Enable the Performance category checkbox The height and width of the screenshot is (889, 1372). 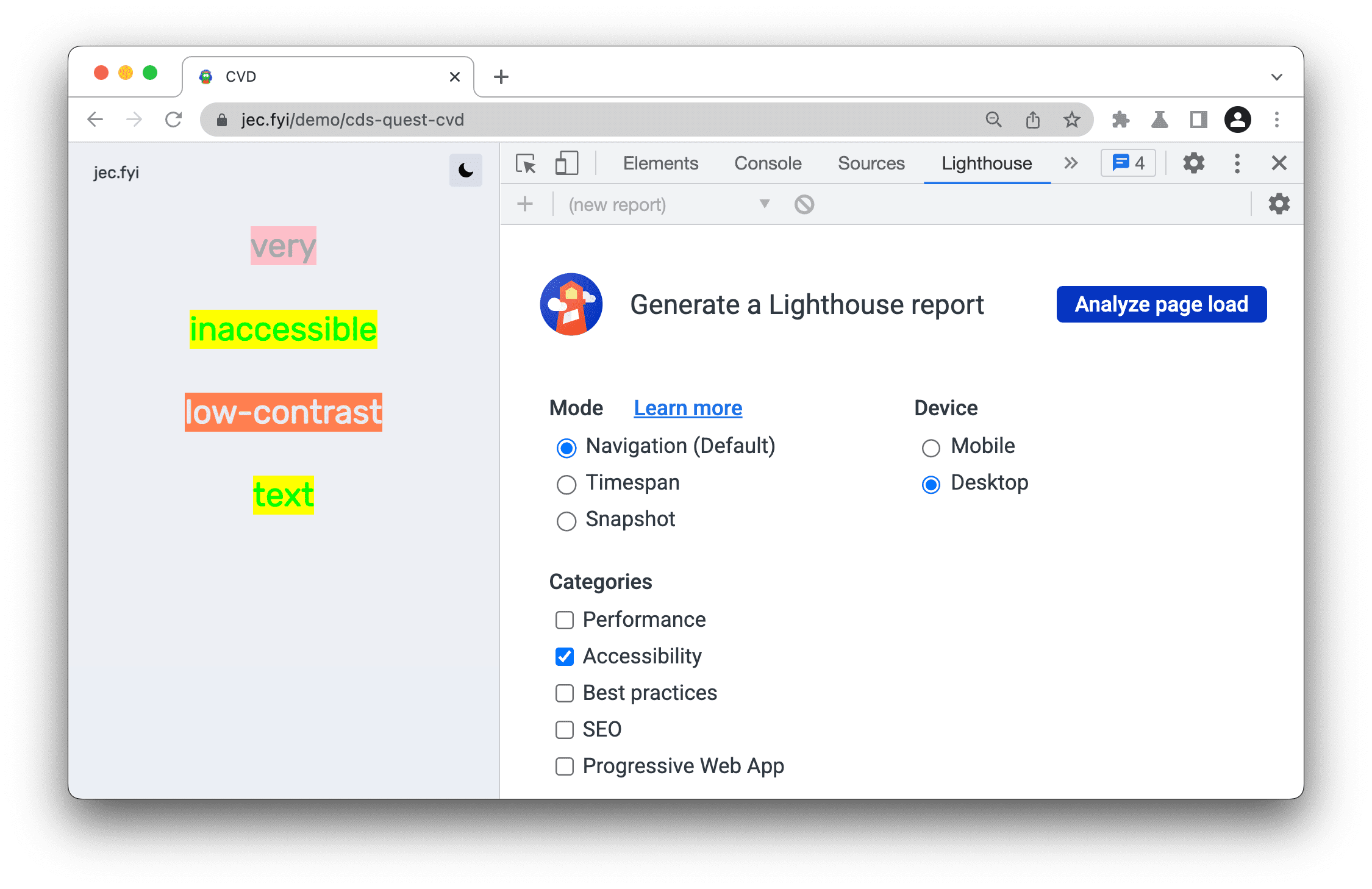564,619
